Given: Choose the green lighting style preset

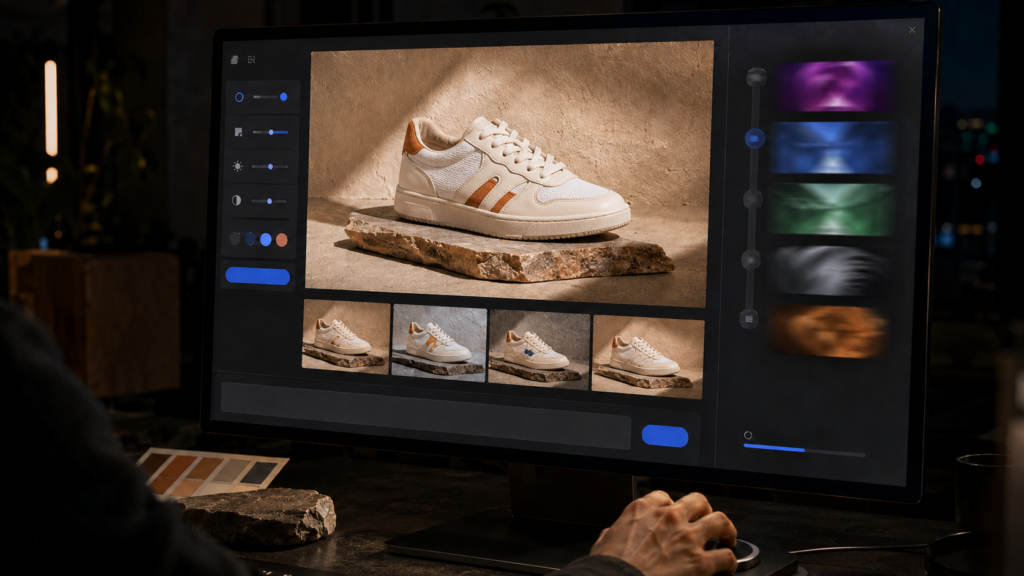Looking at the screenshot, I should click(x=831, y=209).
